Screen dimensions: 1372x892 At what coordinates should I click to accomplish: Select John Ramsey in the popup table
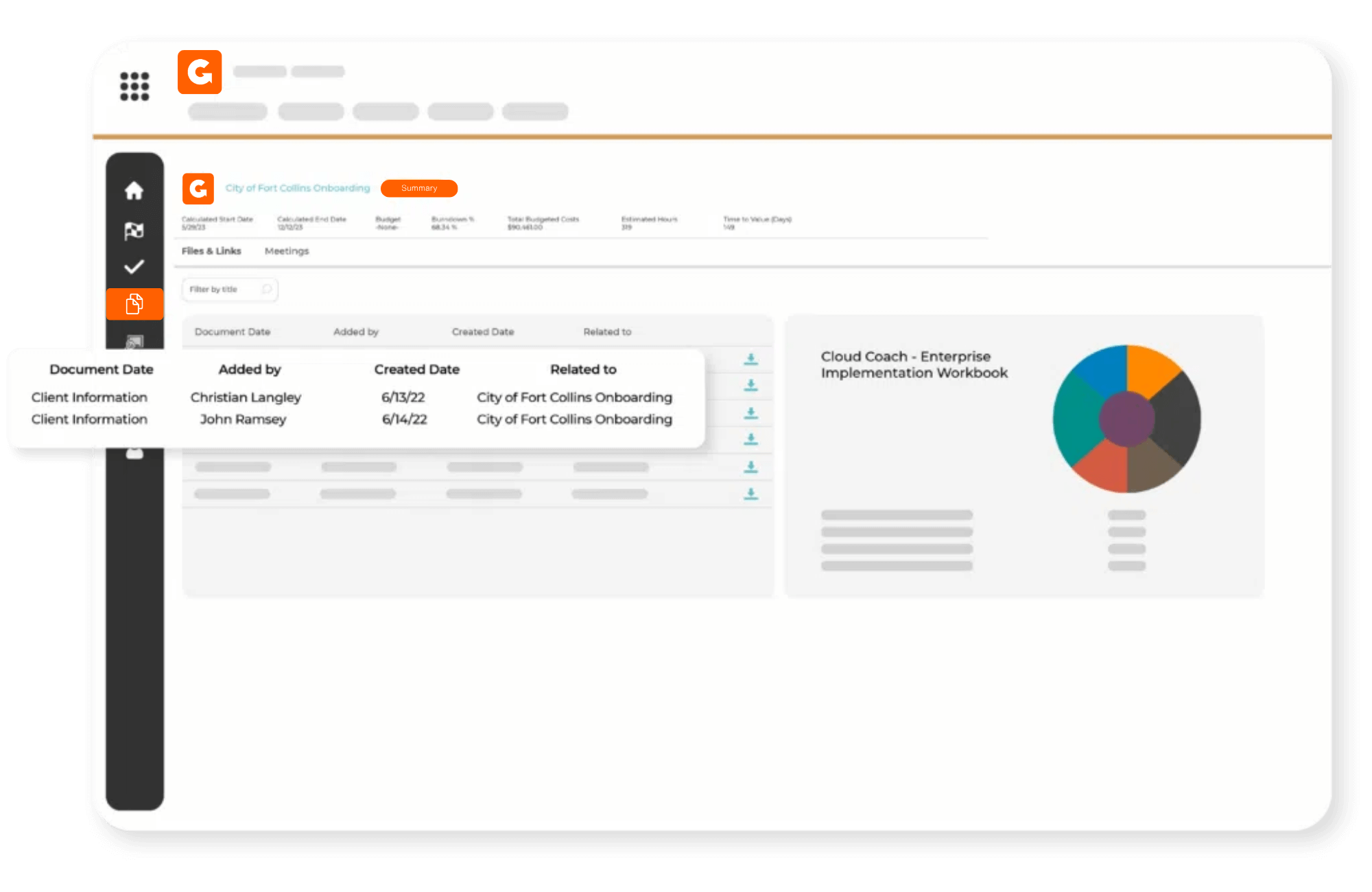243,419
